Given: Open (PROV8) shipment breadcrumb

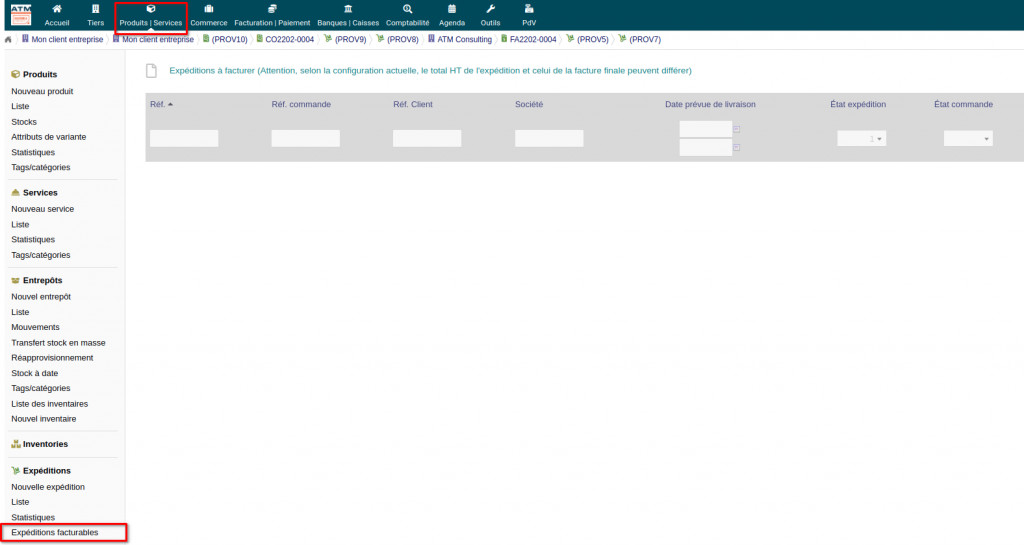Looking at the screenshot, I should click(x=398, y=40).
